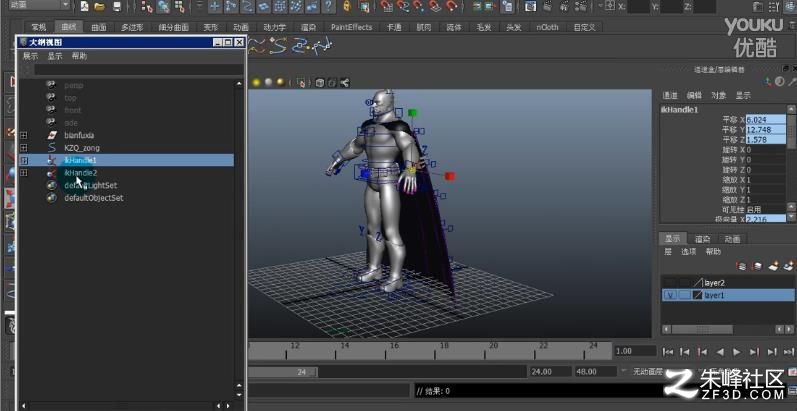Open a scene with the folder icon
Screen dimensions: 797x411
(100, 7)
